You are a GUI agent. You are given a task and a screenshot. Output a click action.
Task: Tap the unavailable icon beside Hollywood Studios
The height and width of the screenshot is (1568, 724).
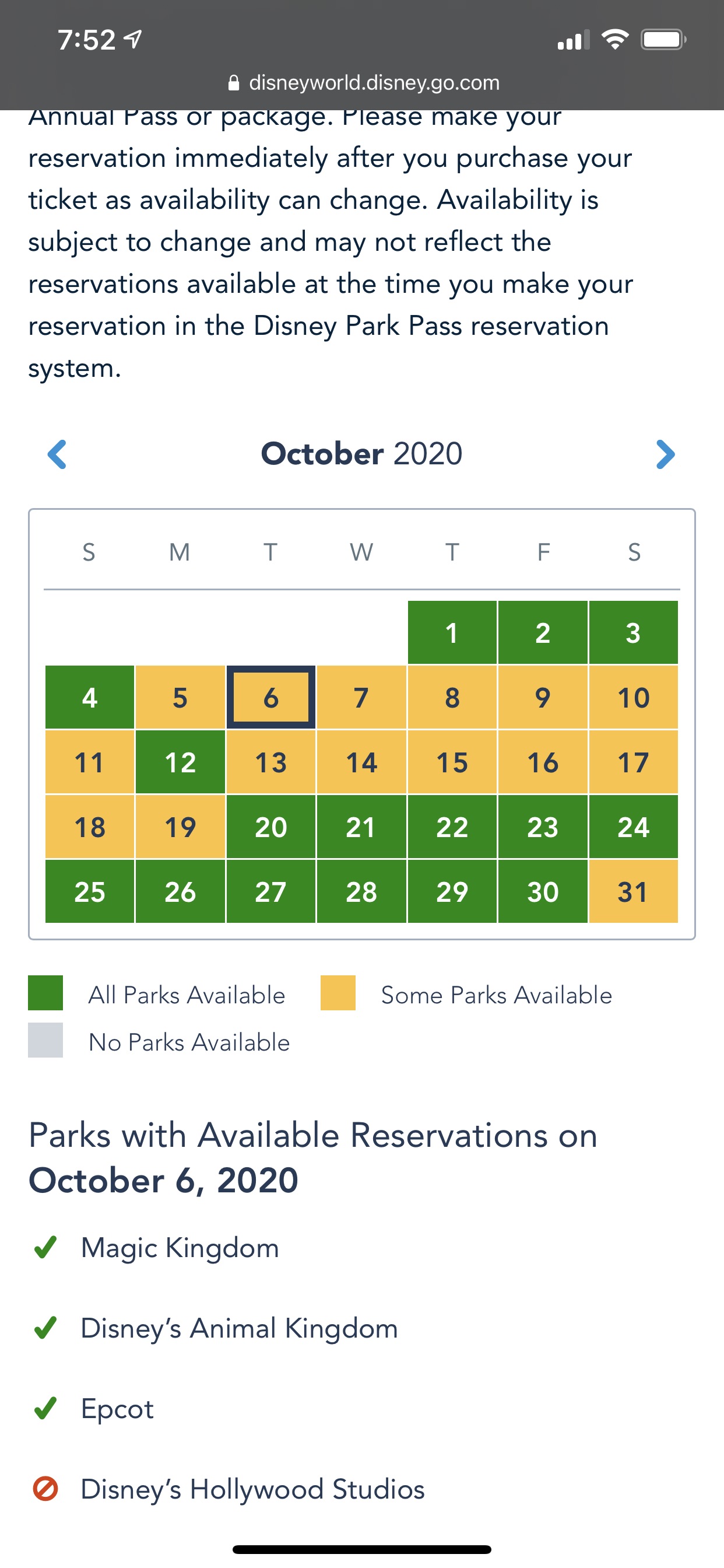tap(45, 1489)
